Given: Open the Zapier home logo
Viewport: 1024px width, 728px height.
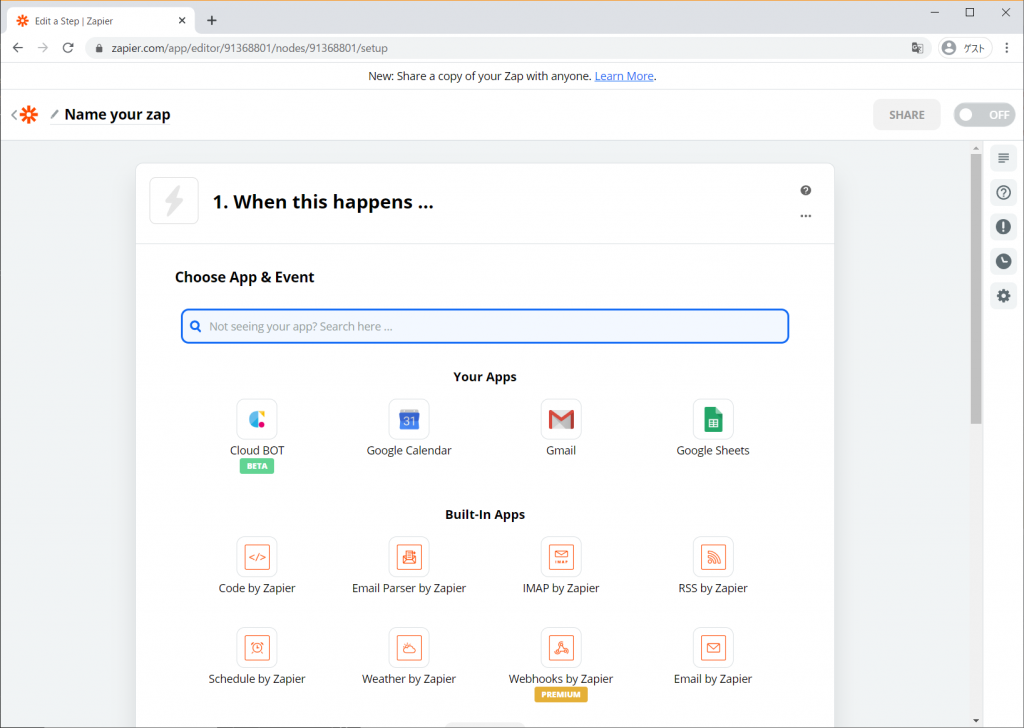Looking at the screenshot, I should point(29,114).
